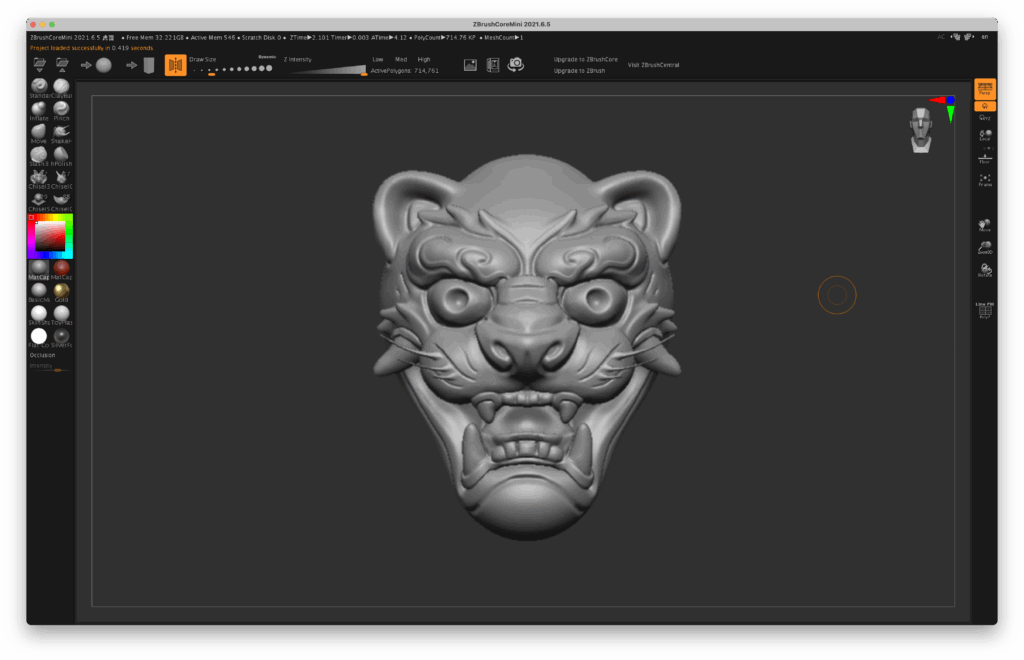Click the open project folder icon
The image size is (1024, 660).
tap(40, 65)
